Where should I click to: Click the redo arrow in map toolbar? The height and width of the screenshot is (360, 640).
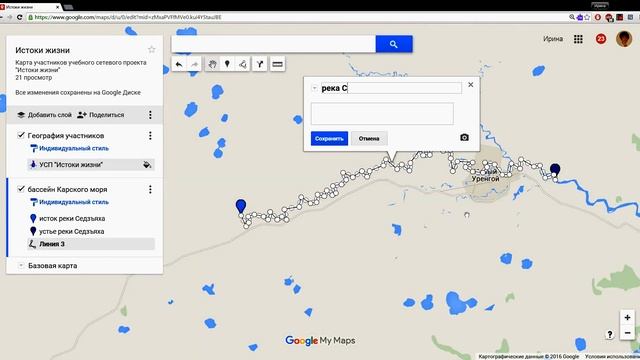(194, 64)
